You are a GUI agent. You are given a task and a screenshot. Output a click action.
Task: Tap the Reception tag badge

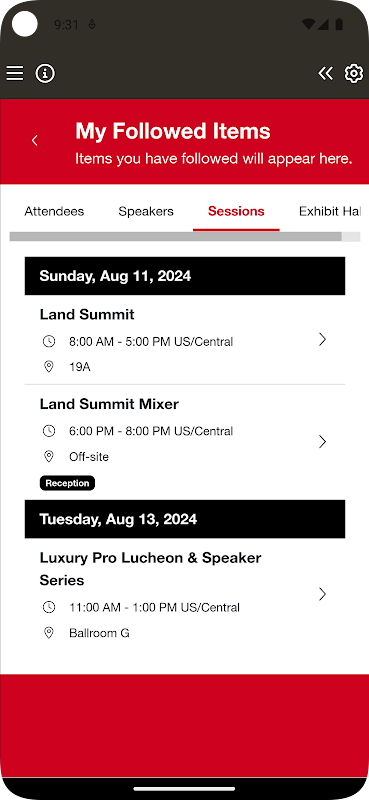coord(67,483)
